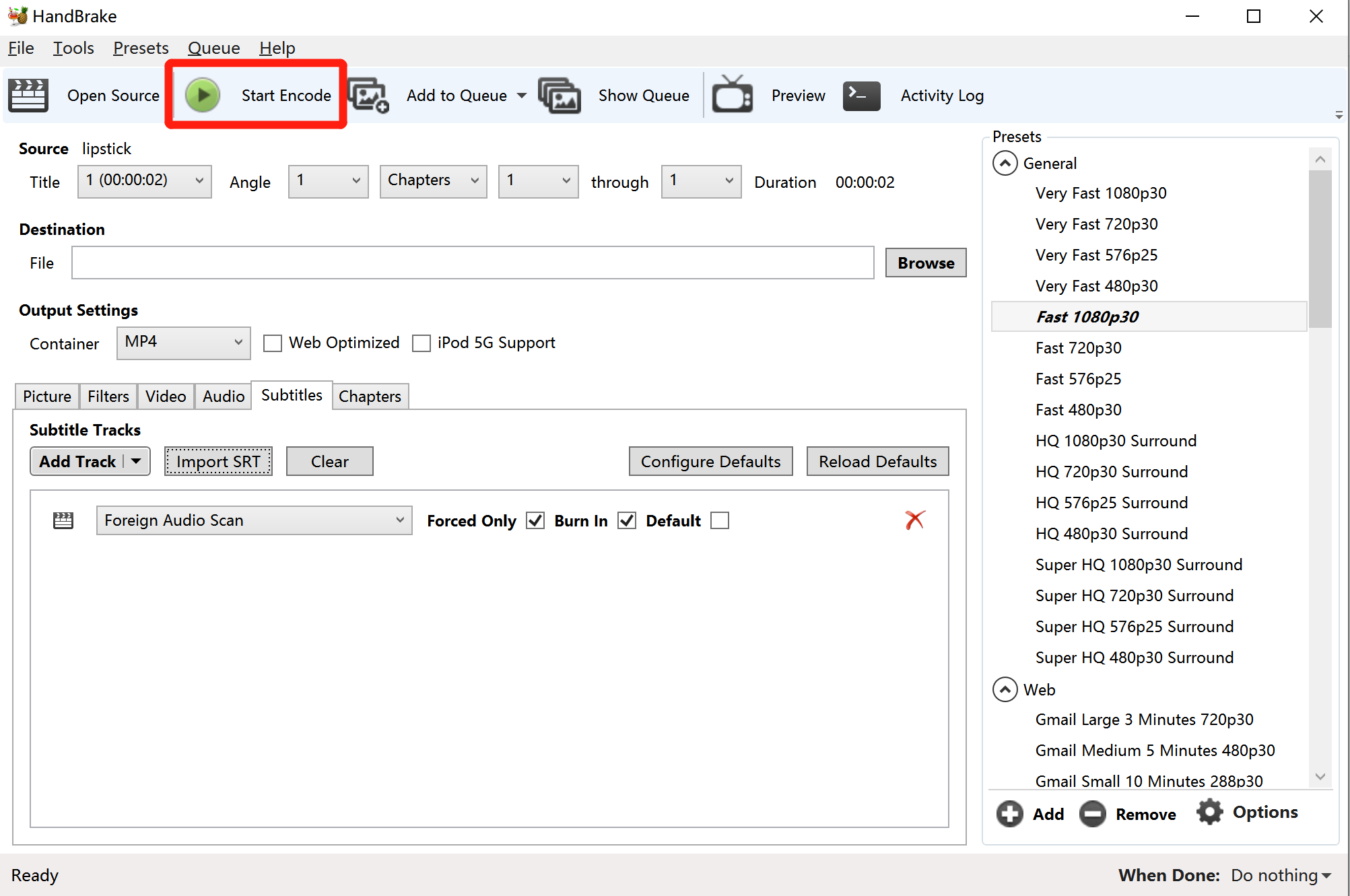Viewport: 1350px width, 896px height.
Task: Open the Show Queue icon
Action: 559,95
